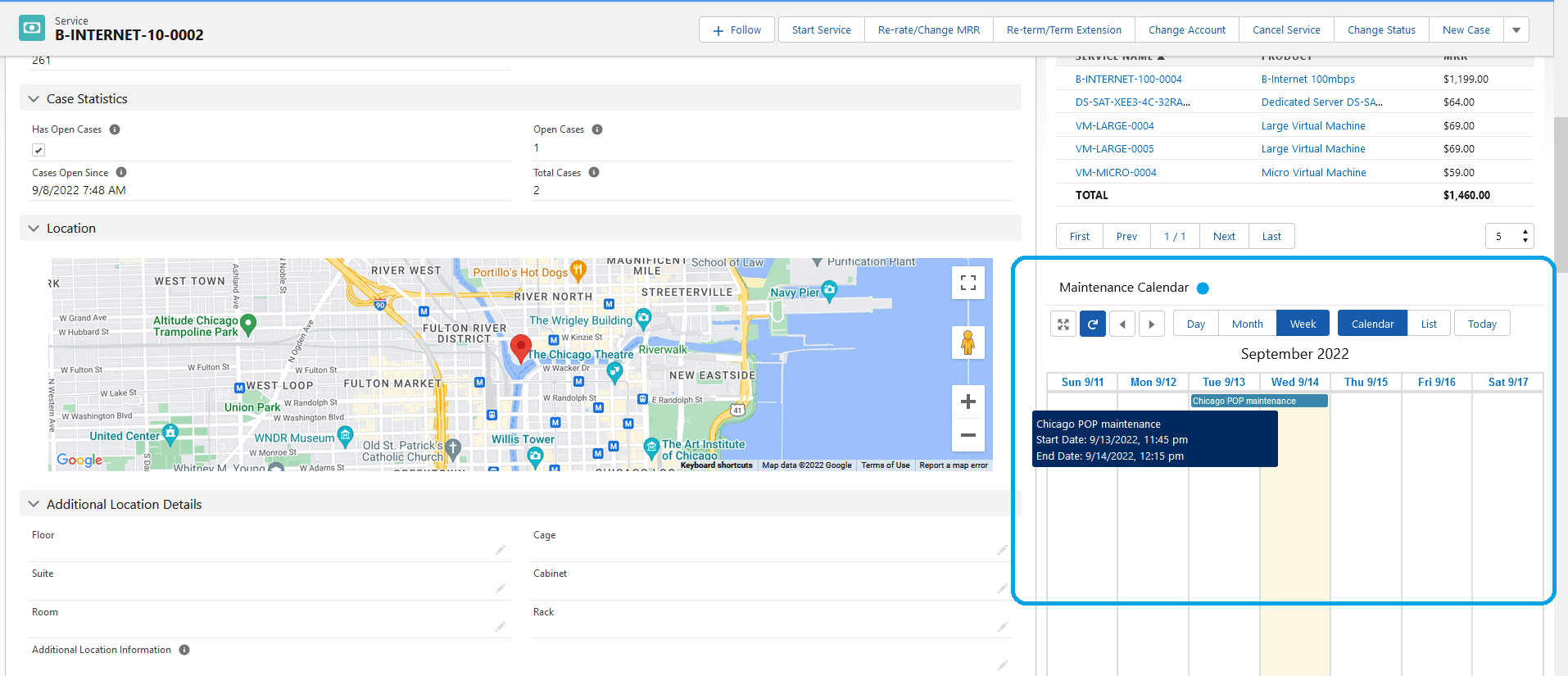Open map Terms of Use link
The width and height of the screenshot is (1568, 676).
click(x=886, y=465)
